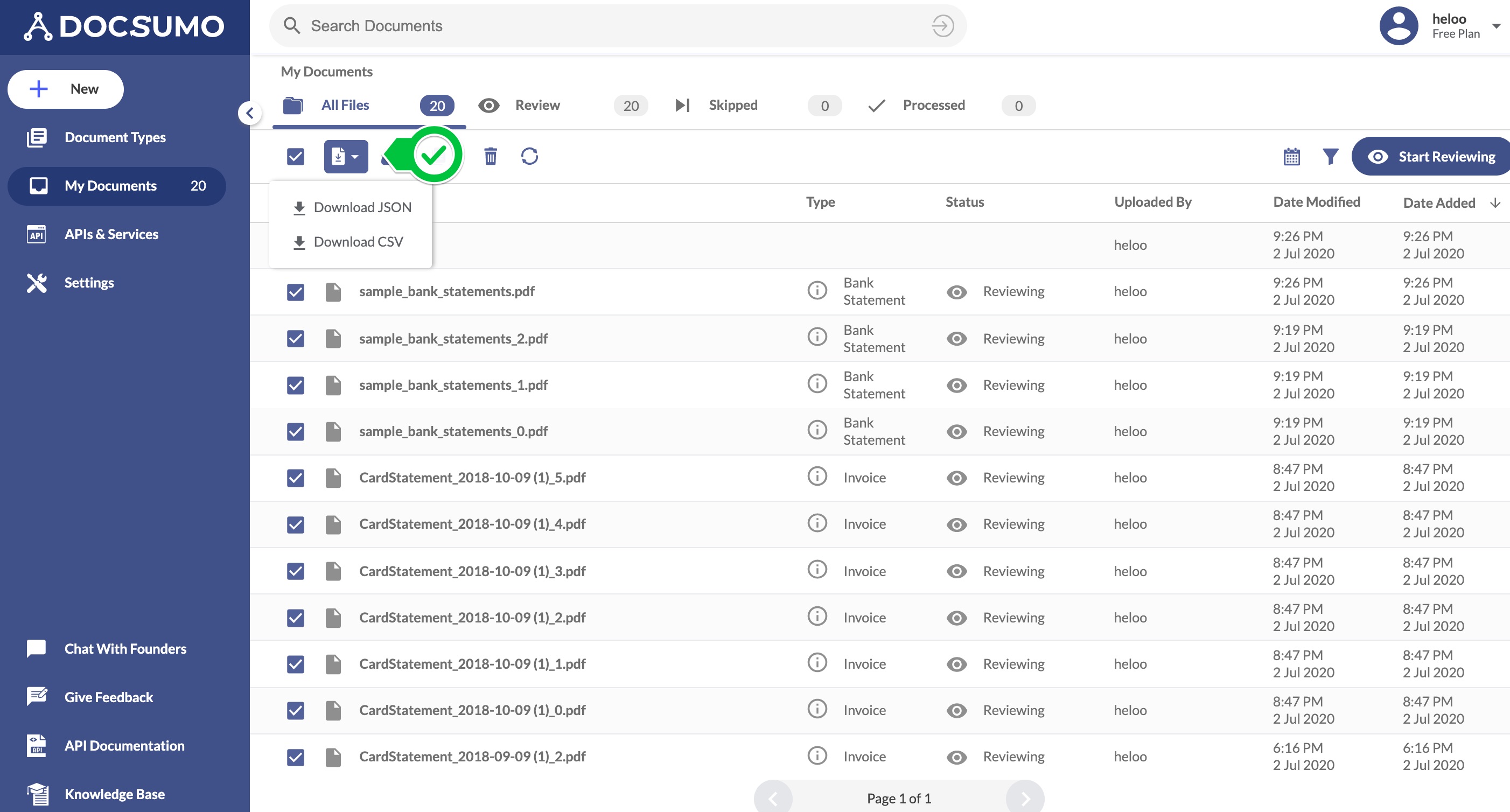Uncheck CardStatement_2018-10-09 (1)_4.pdf checkbox

tap(296, 524)
